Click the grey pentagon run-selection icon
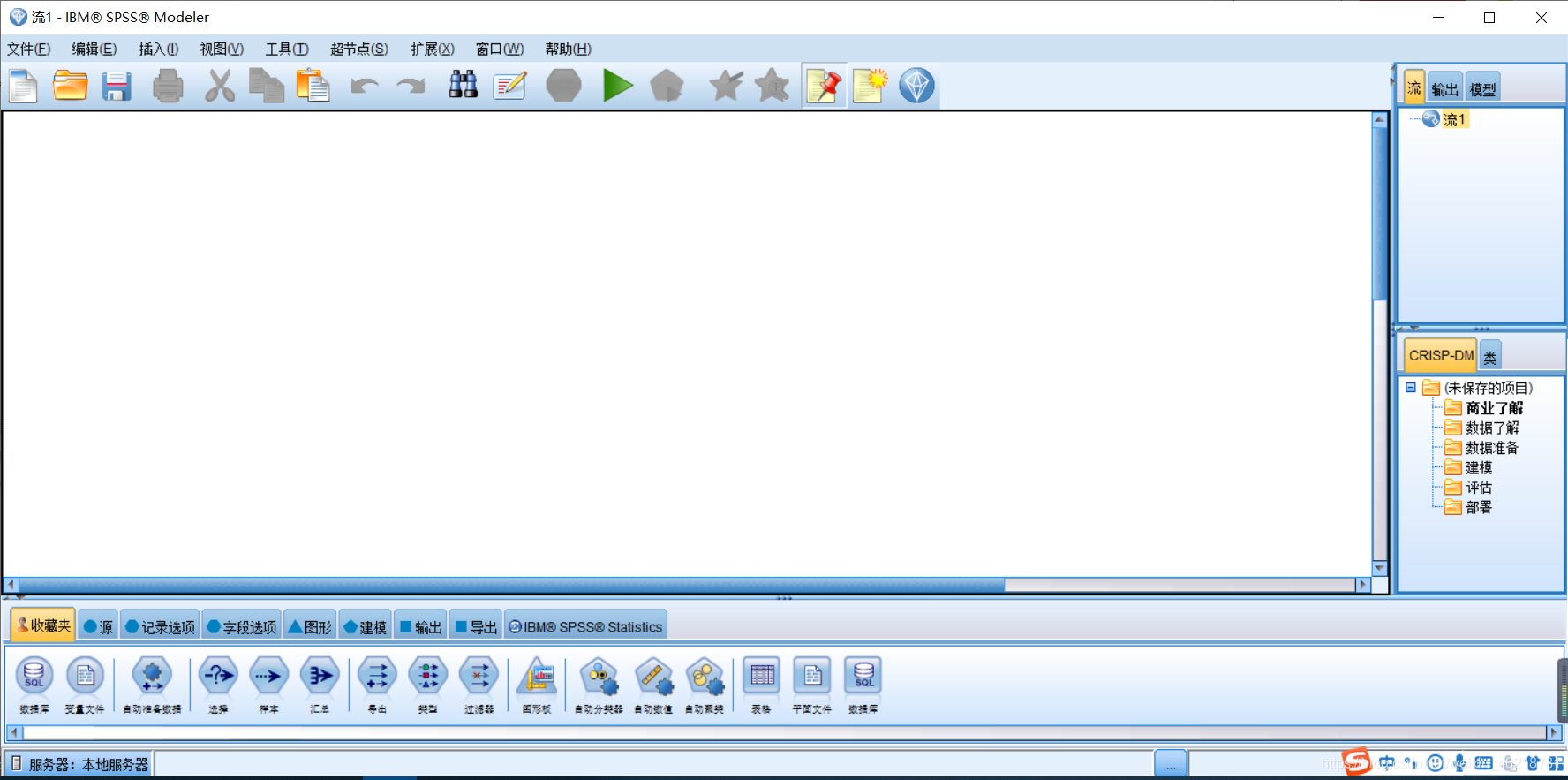The width and height of the screenshot is (1568, 780). pyautogui.click(x=667, y=86)
